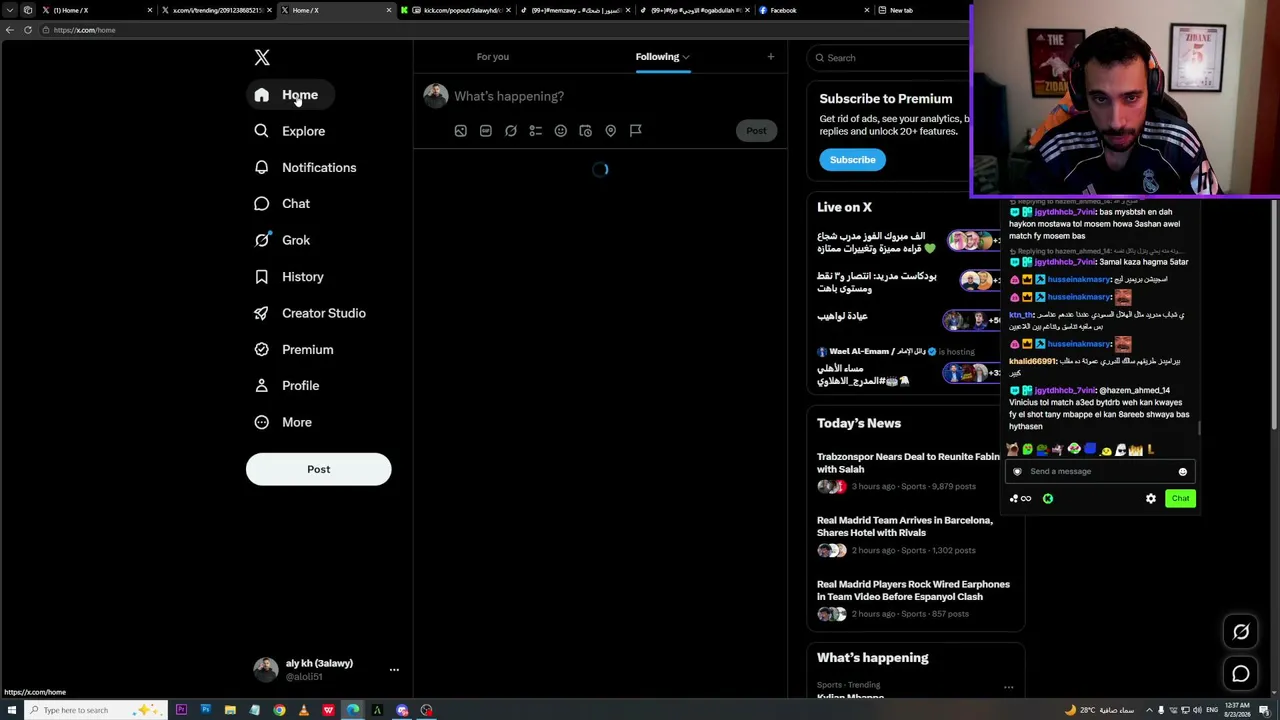The height and width of the screenshot is (720, 1280).
Task: Open the floating messages chat button
Action: tap(1241, 674)
